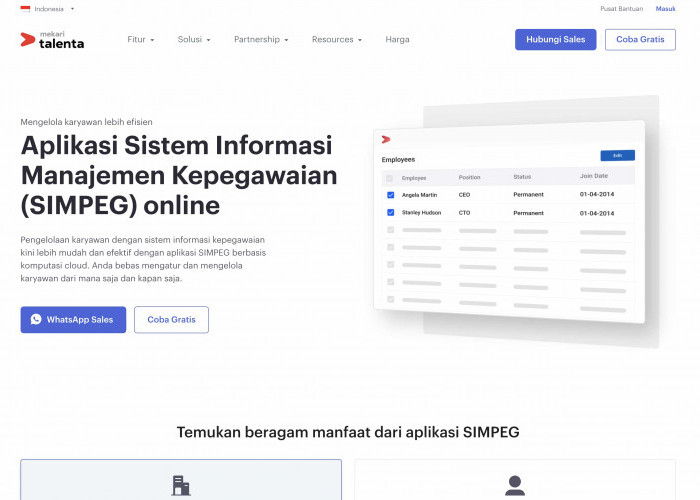Click the Indonesia flag icon
Screen dimensions: 700x500
[x=25, y=9]
